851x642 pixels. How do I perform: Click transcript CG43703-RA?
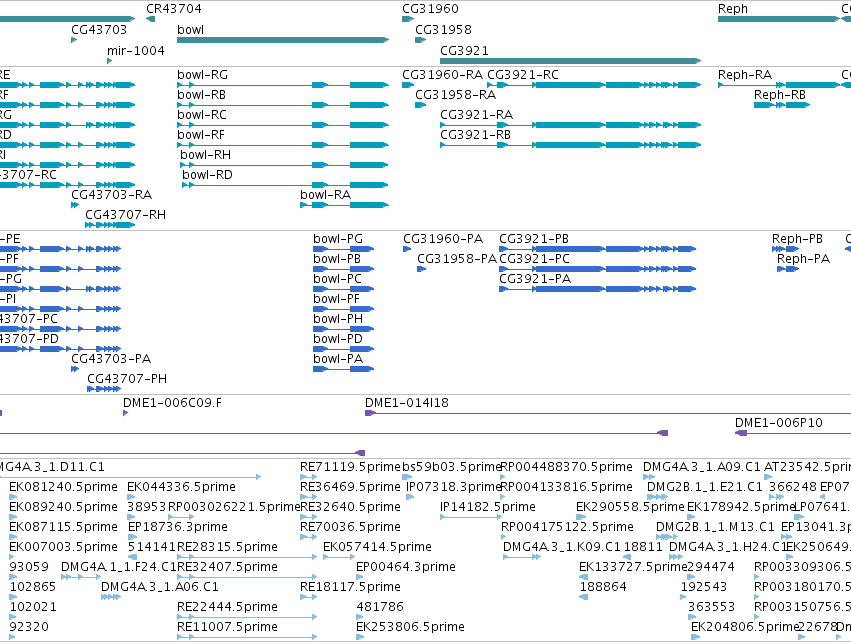(75, 205)
